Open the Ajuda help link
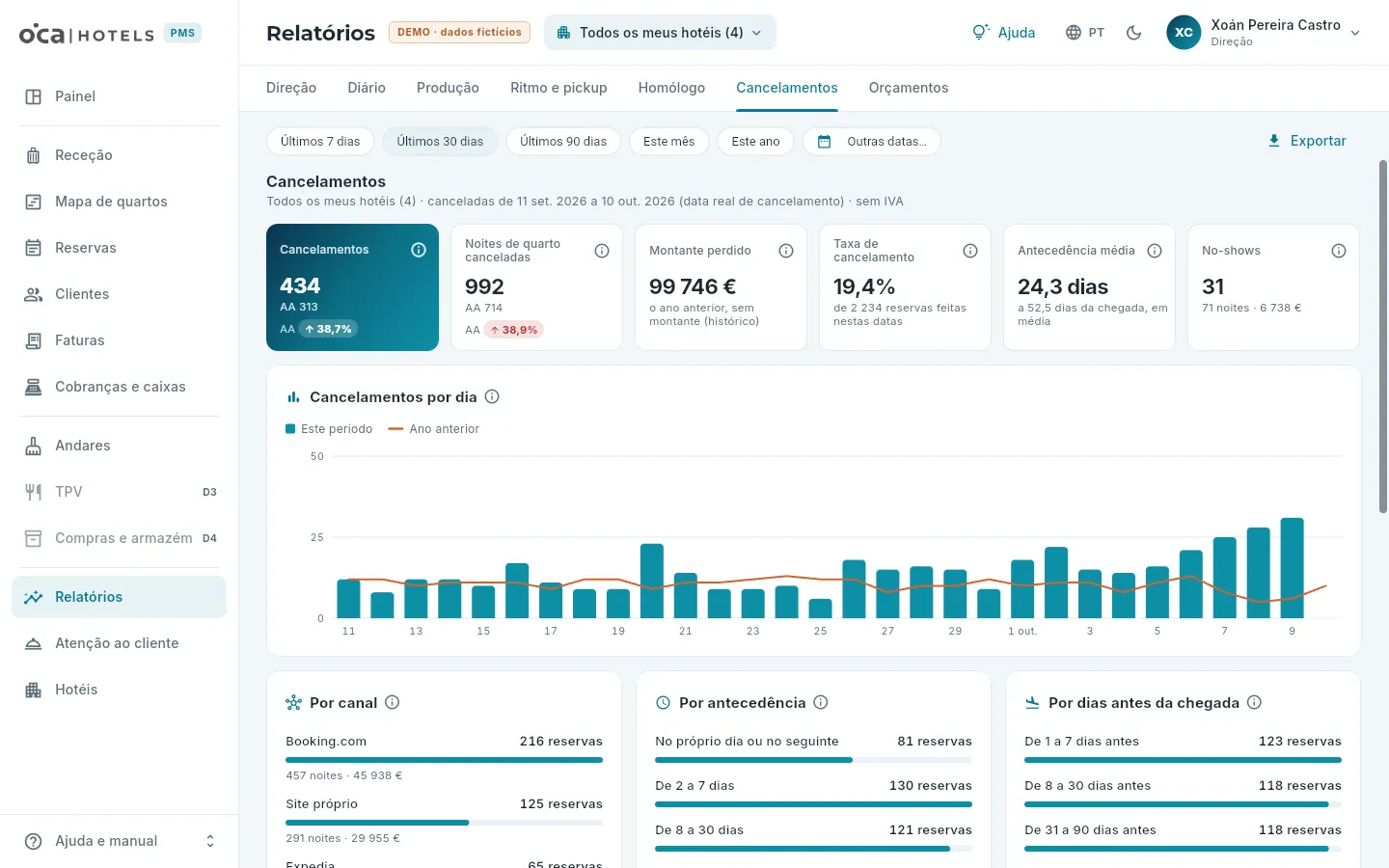 pyautogui.click(x=1003, y=33)
